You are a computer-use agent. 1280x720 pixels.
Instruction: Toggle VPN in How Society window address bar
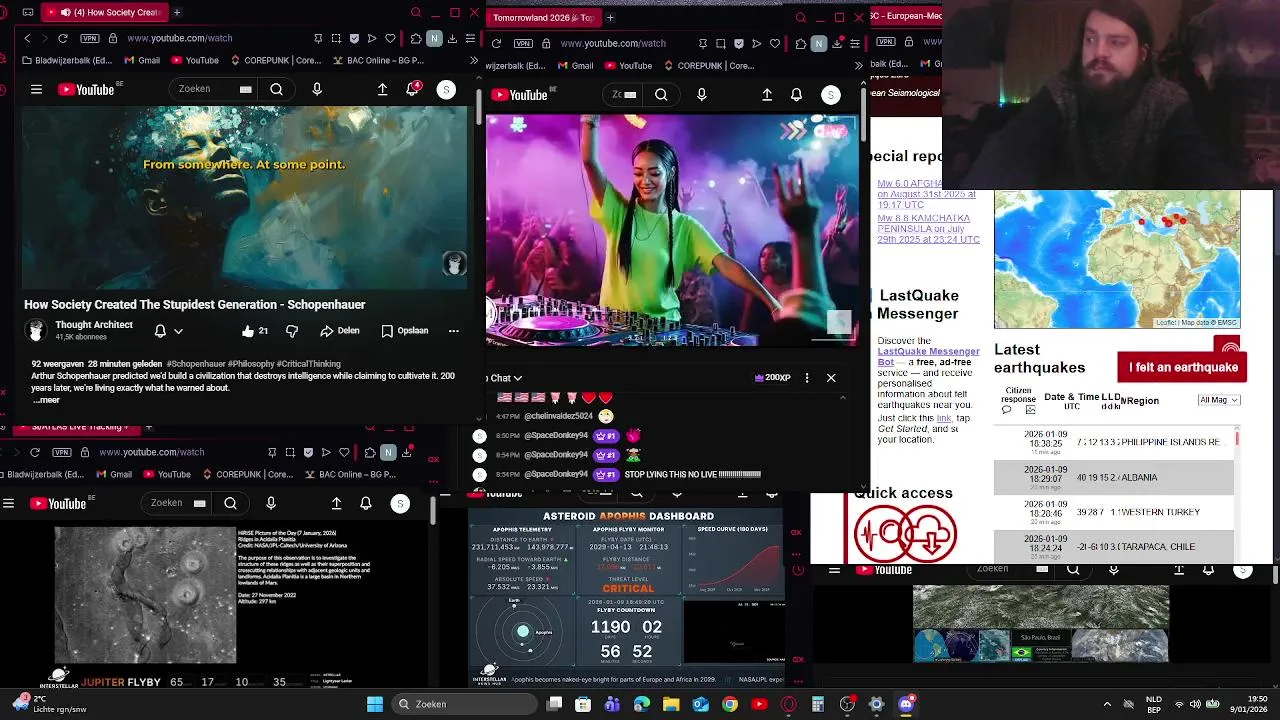[89, 38]
